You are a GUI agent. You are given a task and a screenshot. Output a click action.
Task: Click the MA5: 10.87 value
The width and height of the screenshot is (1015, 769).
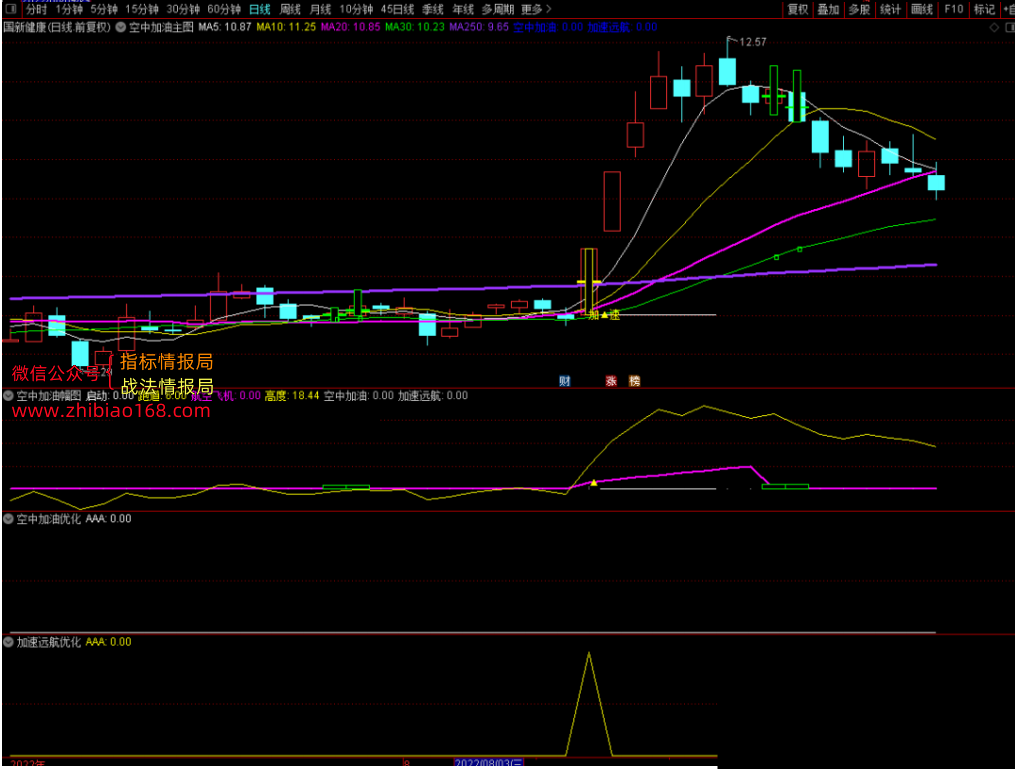pyautogui.click(x=225, y=27)
